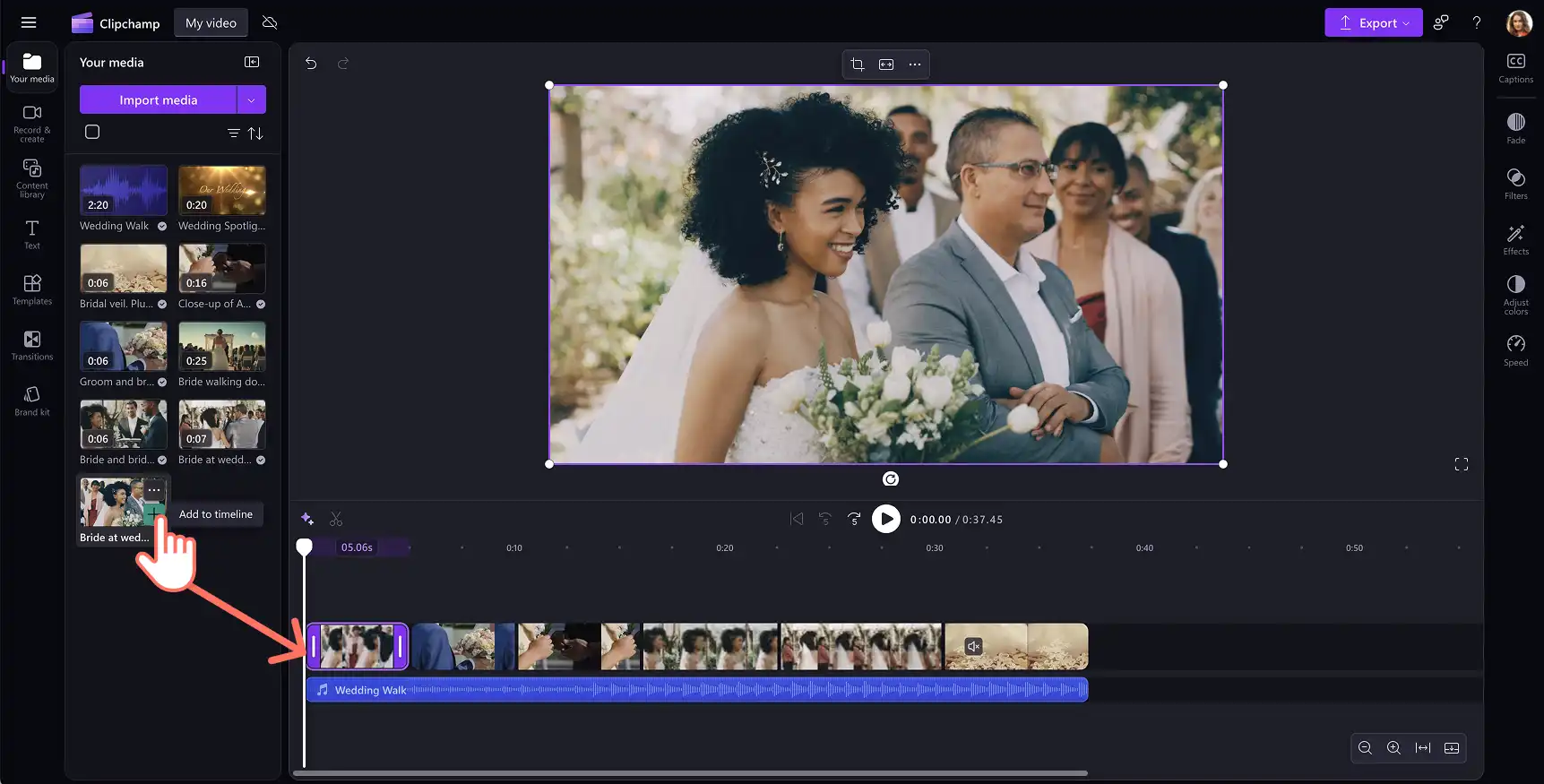Toggle the select-all media checkbox

click(92, 133)
